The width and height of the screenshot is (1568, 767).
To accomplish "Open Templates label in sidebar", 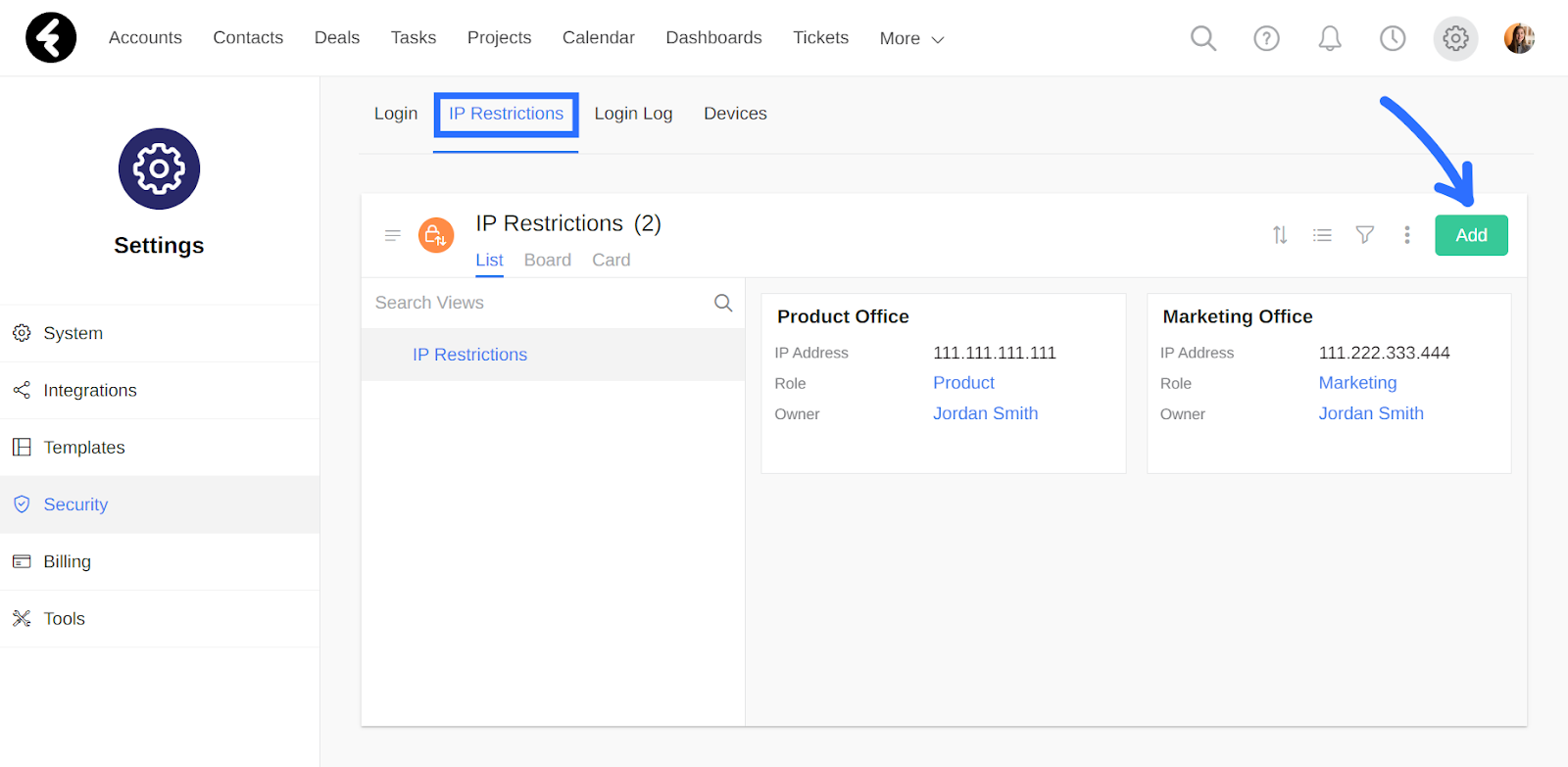I will (x=84, y=447).
